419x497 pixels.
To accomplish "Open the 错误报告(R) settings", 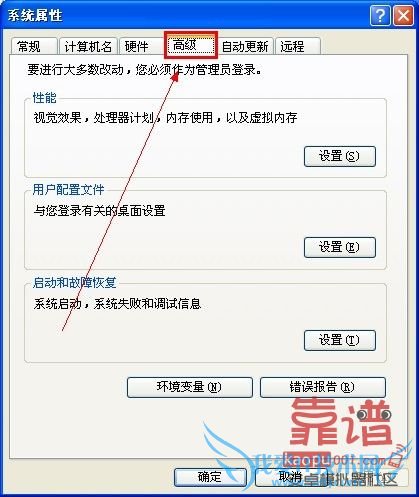I will click(x=323, y=387).
